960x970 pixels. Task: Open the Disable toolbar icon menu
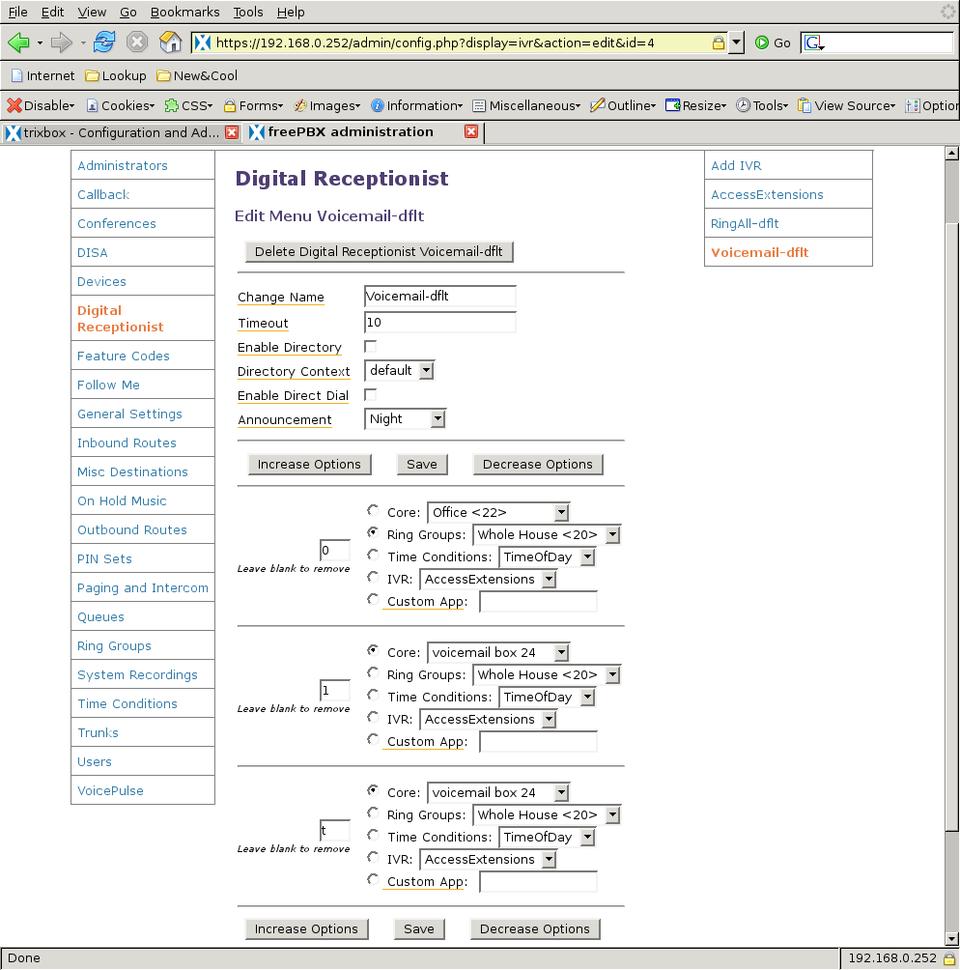(40, 105)
